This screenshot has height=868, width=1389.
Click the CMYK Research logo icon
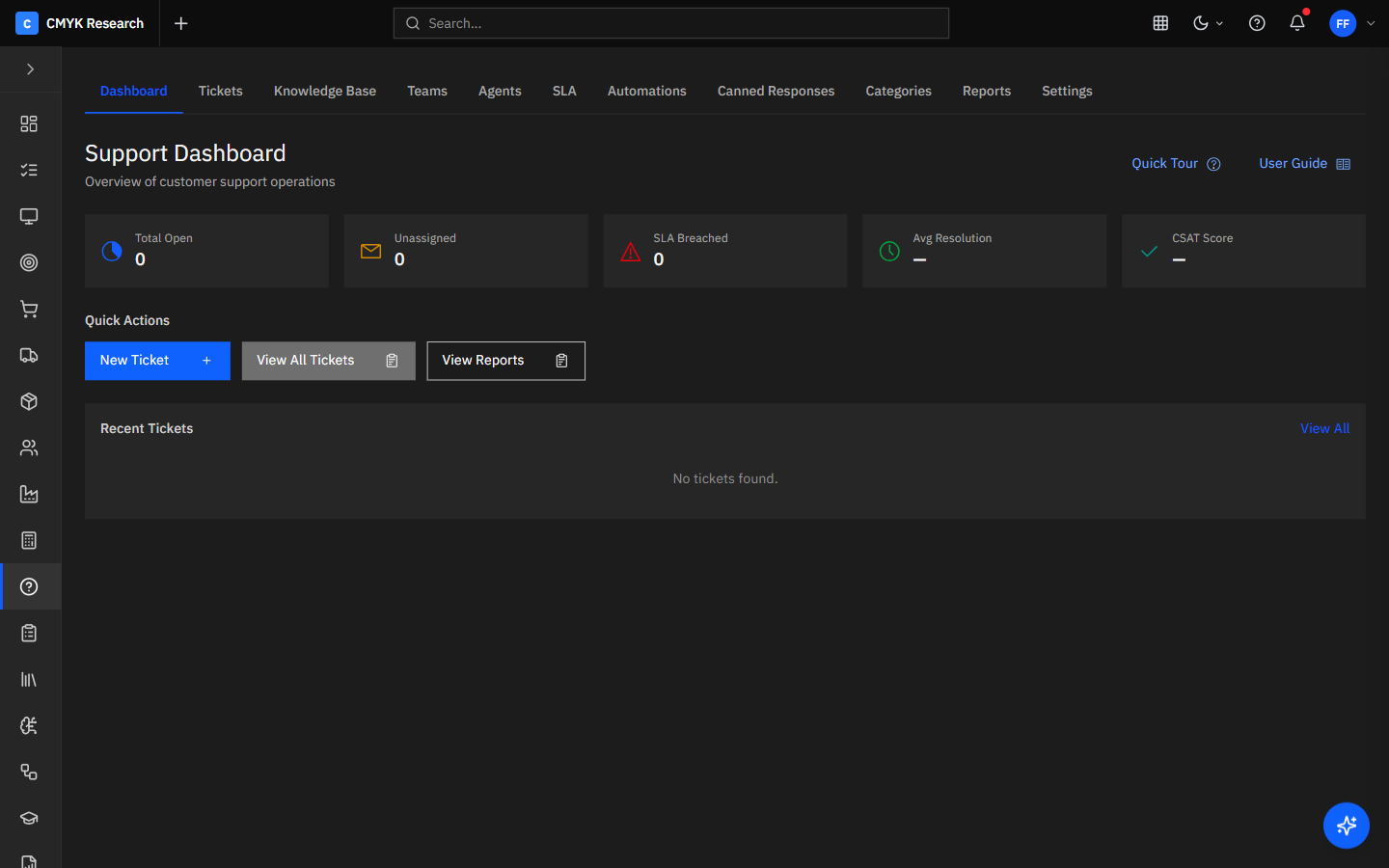pos(27,23)
